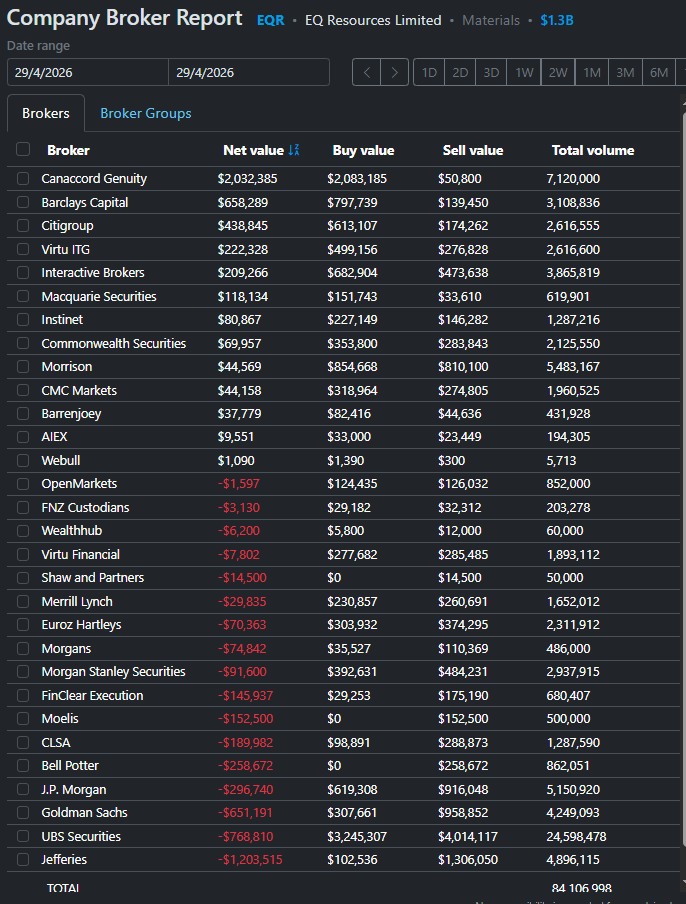Screen dimensions: 686x904
Task: Tick the Bell Potter checkbox
Action: 23,766
